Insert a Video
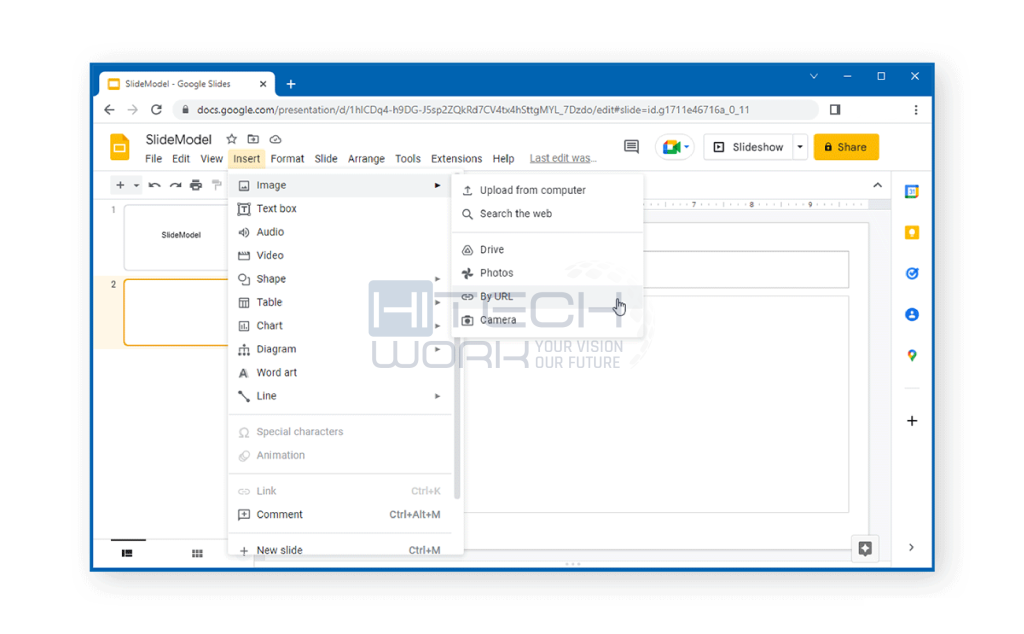Viewport: 1024px width, 634px height. tap(340, 256)
